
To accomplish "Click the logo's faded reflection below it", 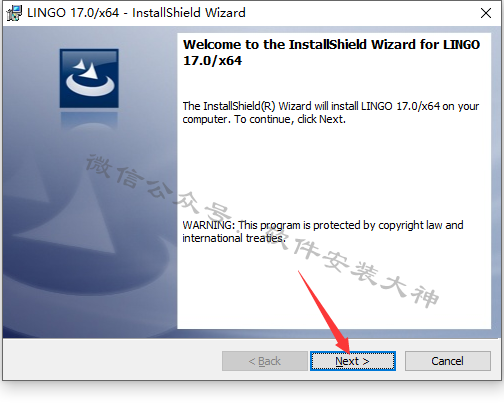I will tap(89, 120).
